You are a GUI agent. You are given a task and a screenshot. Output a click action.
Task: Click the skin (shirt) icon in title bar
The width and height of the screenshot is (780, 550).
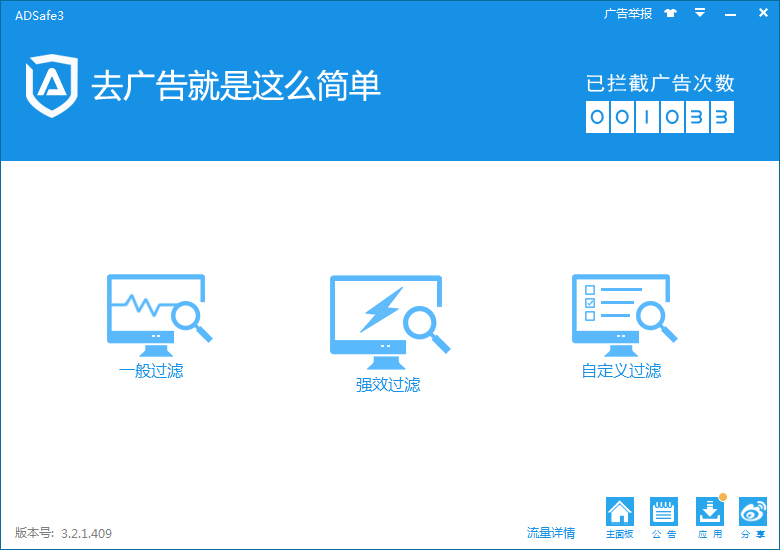click(x=671, y=13)
